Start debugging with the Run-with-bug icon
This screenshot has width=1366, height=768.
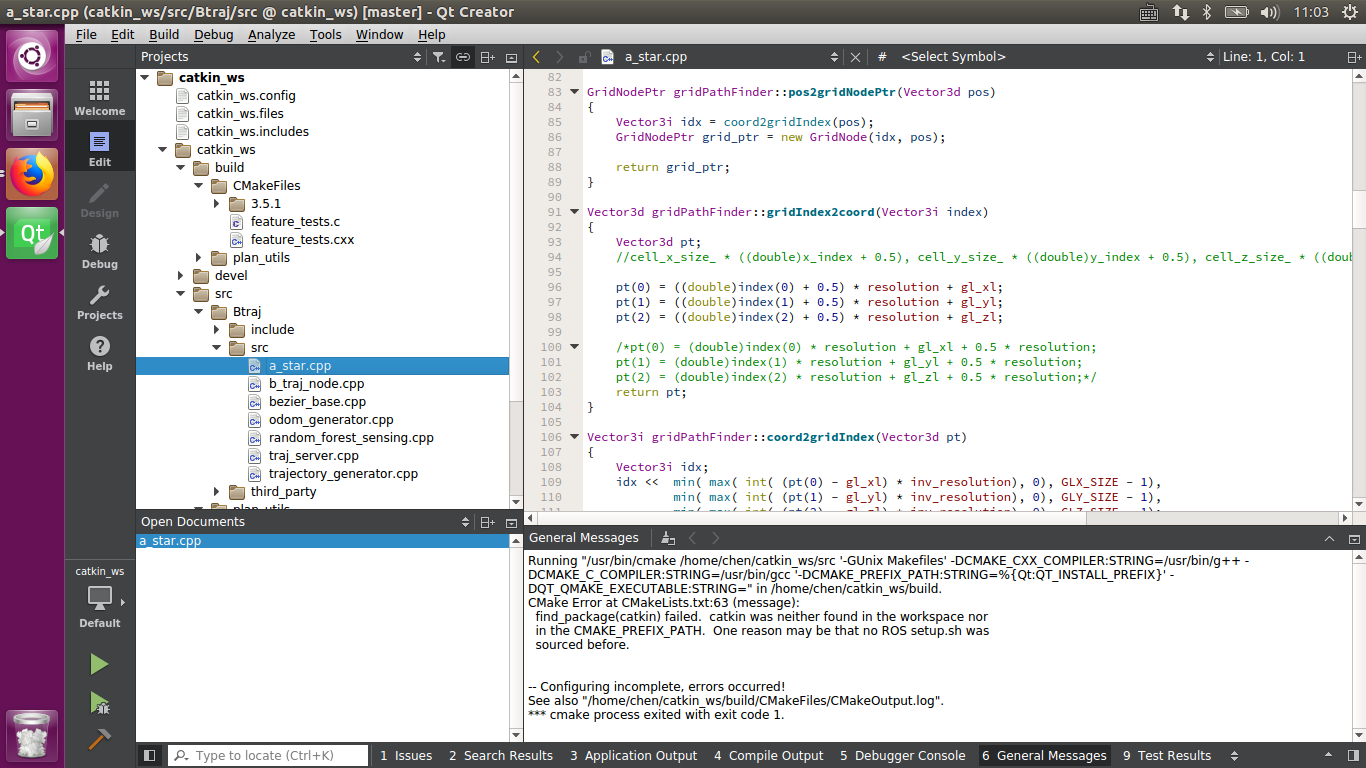pos(99,704)
